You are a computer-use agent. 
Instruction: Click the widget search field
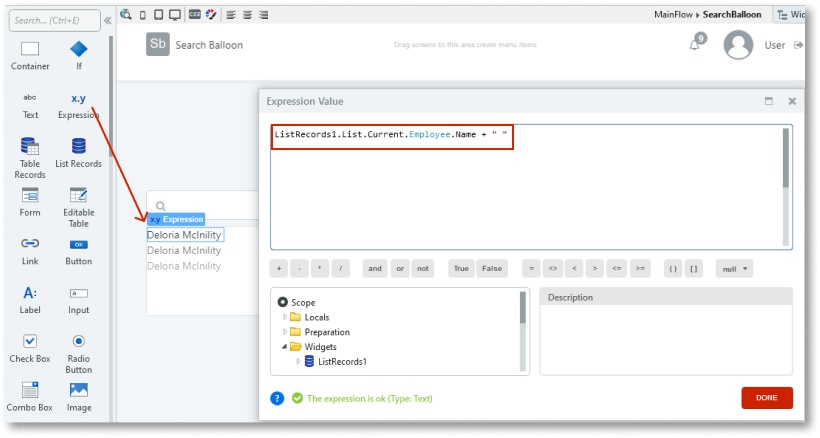coord(52,20)
